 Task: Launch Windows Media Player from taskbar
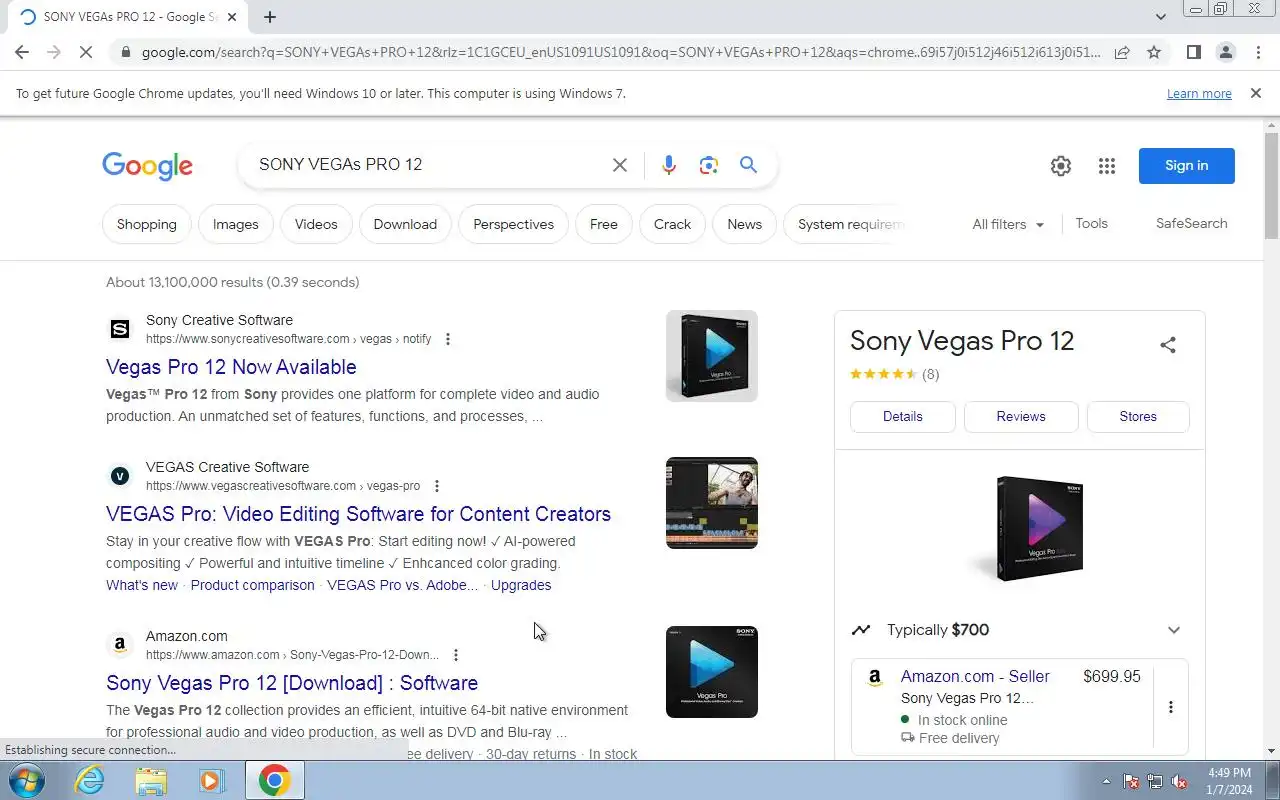tap(212, 780)
